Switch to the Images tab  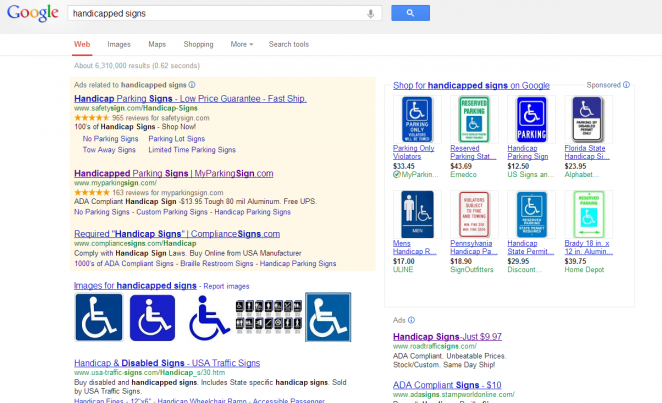coord(119,44)
